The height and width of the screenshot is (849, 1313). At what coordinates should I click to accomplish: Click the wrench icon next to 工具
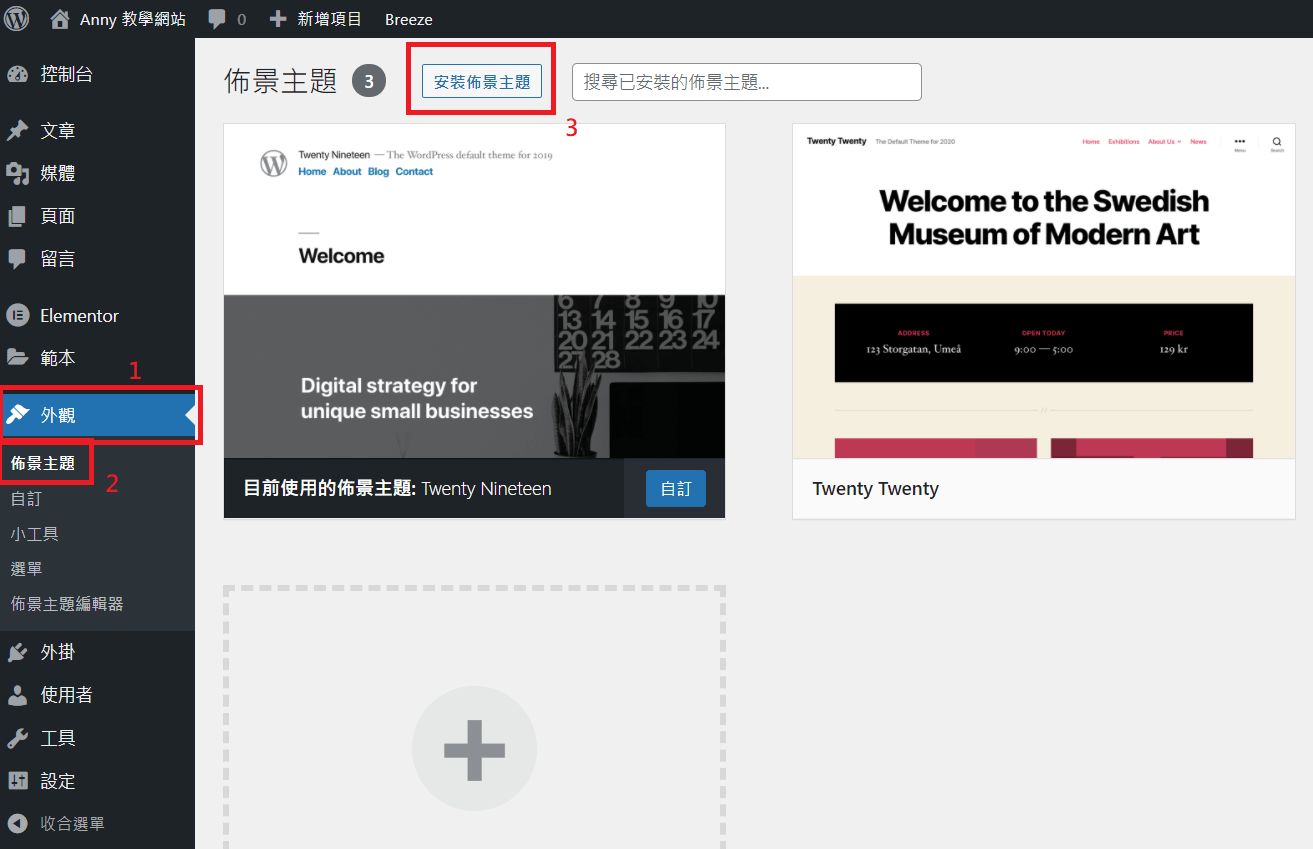point(17,738)
